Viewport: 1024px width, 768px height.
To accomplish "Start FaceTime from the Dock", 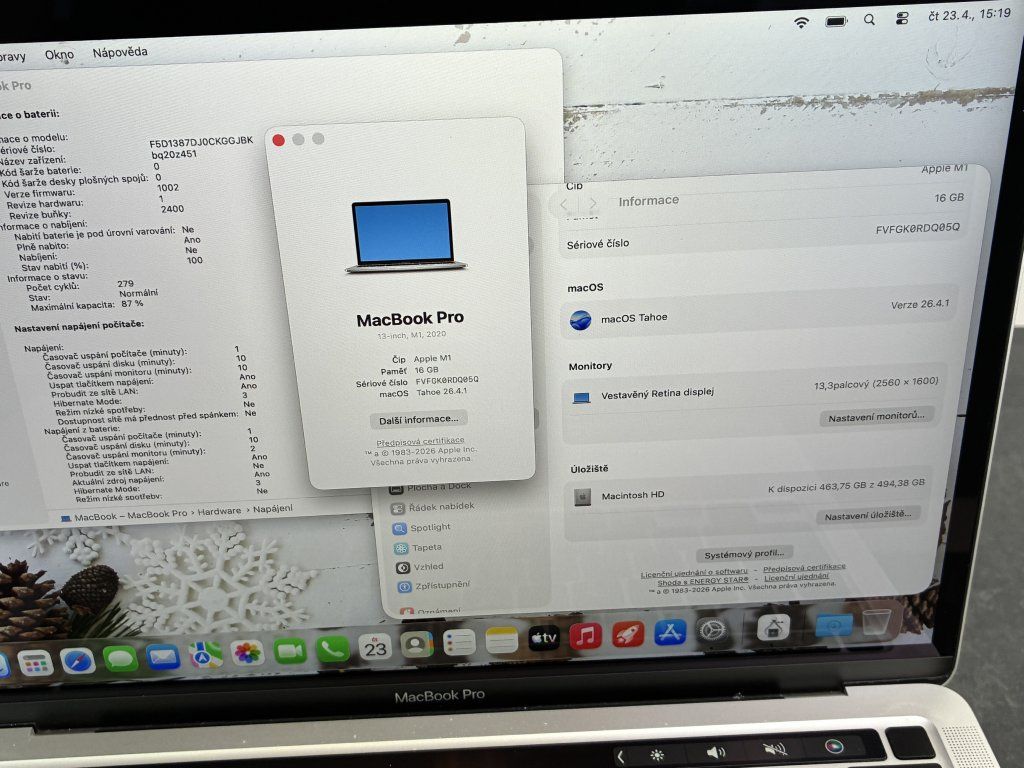I will [290, 651].
